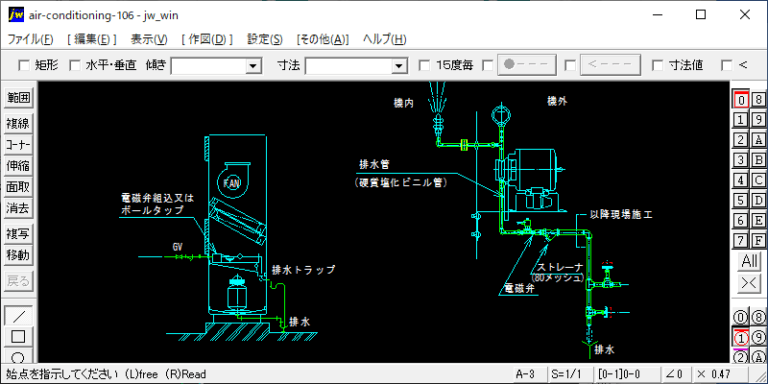Select layer C square button
The image size is (768, 384).
tap(758, 180)
